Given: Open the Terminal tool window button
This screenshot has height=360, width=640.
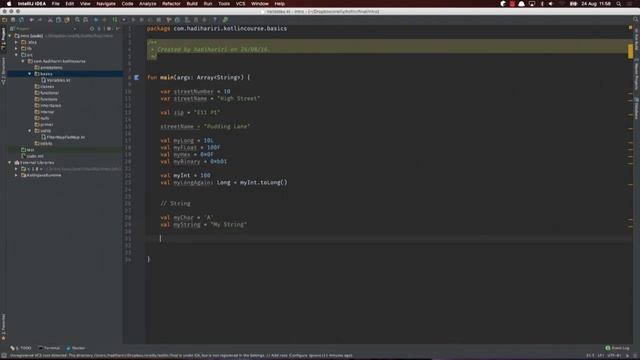Looking at the screenshot, I should 49,348.
